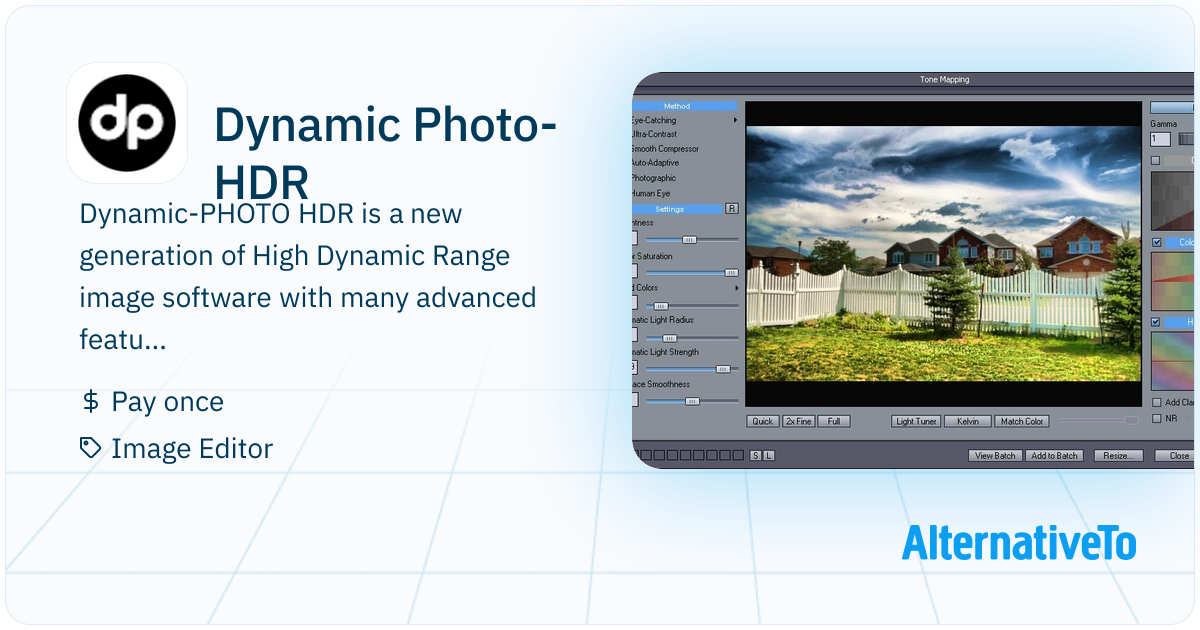This screenshot has height=630, width=1200.
Task: Click the HDR house preview image
Action: [x=943, y=254]
